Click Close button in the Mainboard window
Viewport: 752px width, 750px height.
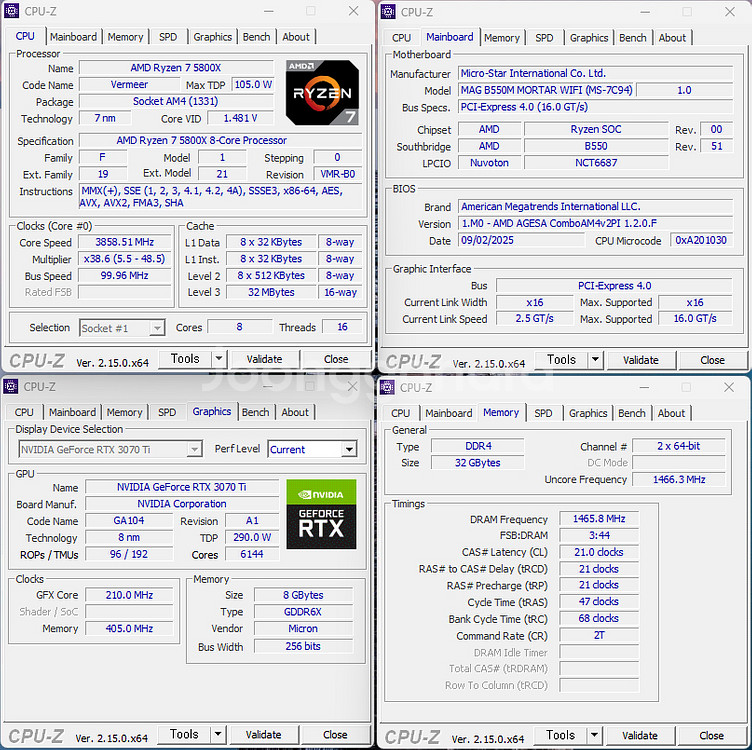[x=712, y=360]
